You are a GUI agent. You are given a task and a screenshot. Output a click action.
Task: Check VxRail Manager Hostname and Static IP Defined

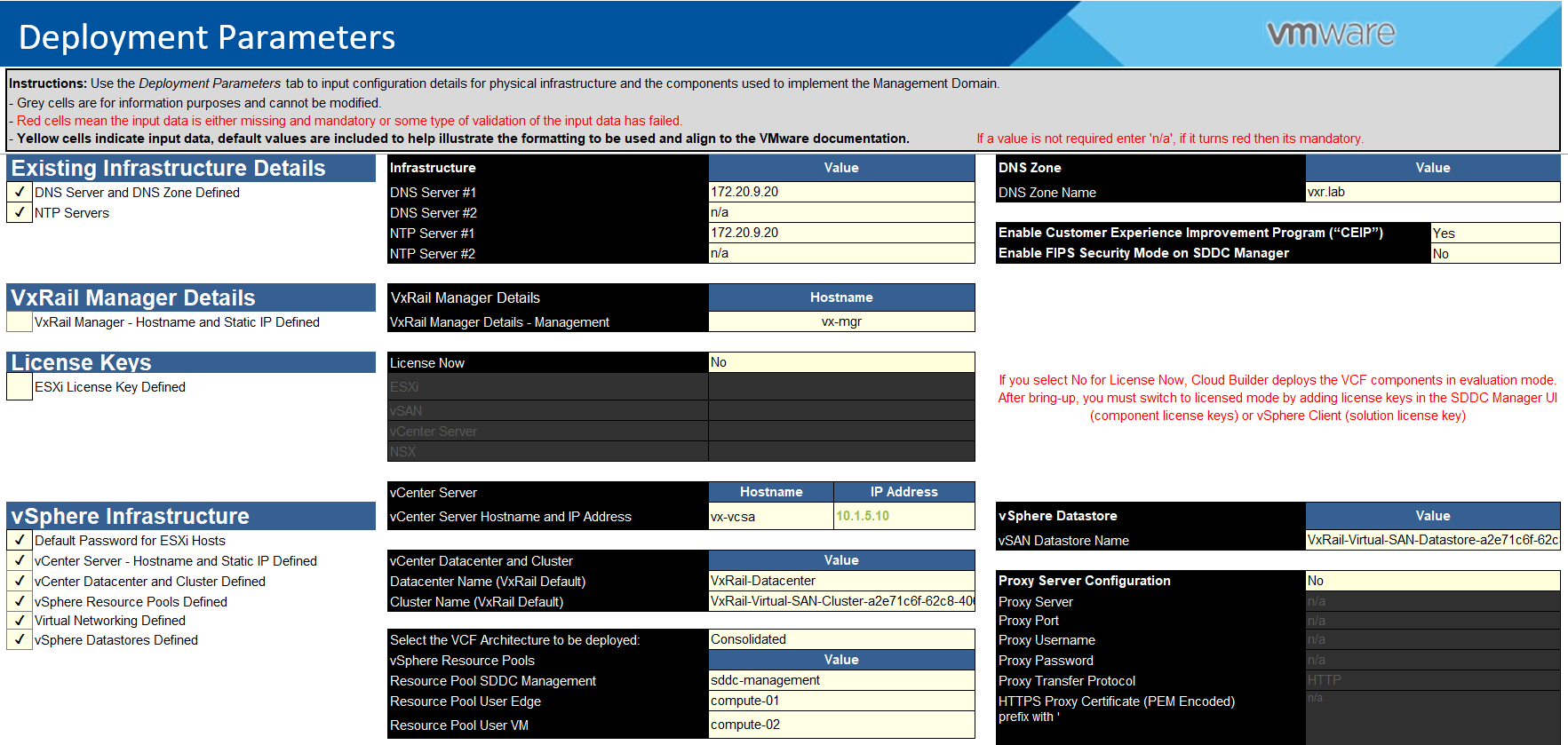(x=20, y=321)
